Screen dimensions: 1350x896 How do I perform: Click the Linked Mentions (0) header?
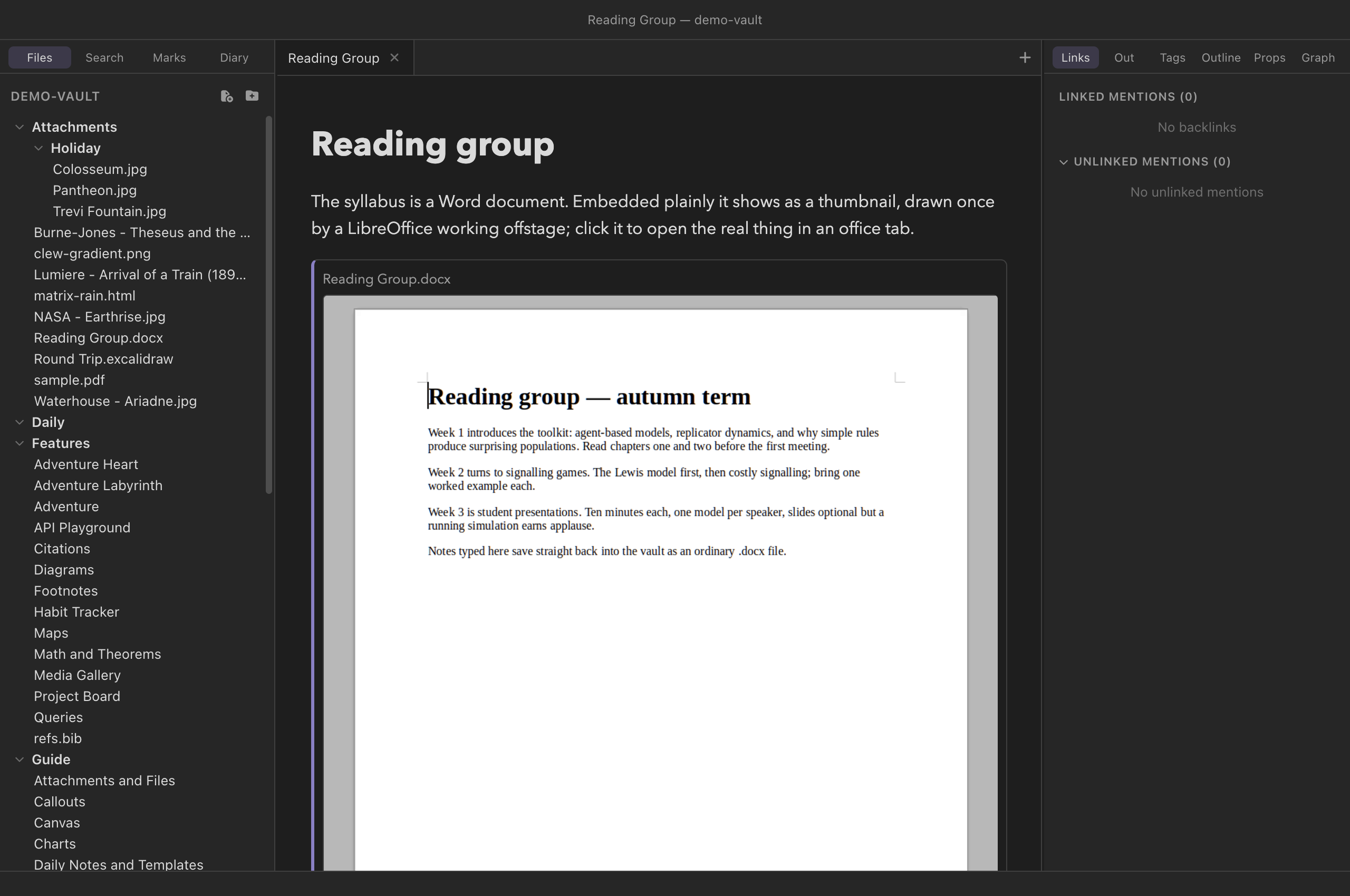point(1127,96)
